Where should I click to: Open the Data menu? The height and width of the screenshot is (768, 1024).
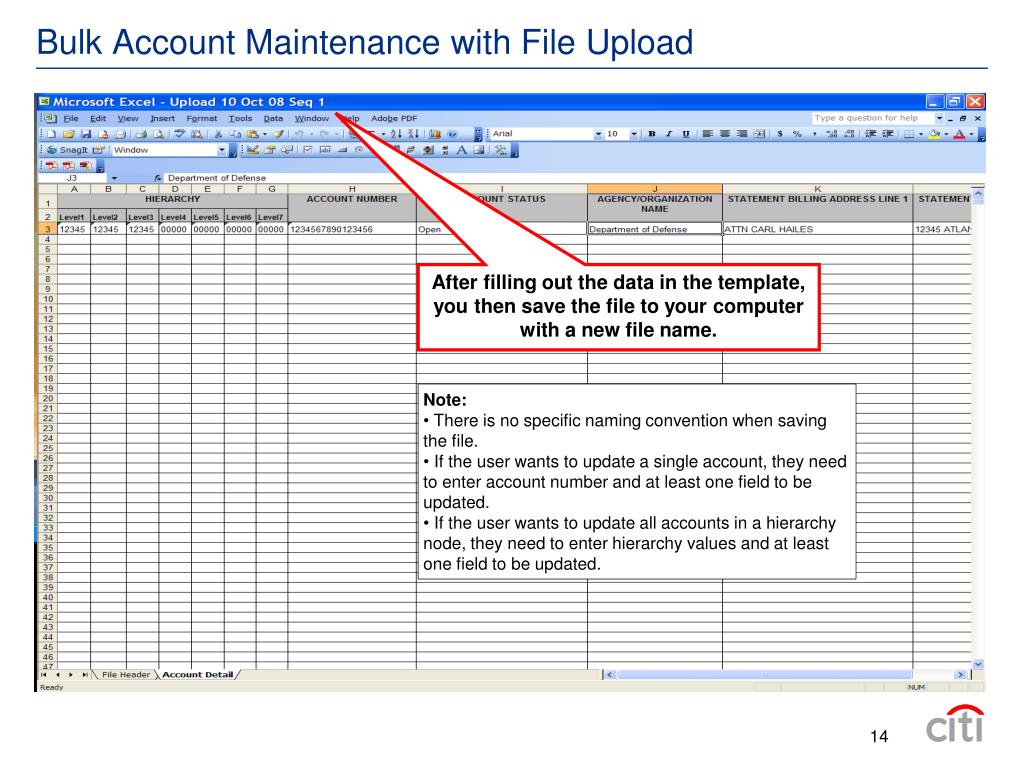click(273, 118)
